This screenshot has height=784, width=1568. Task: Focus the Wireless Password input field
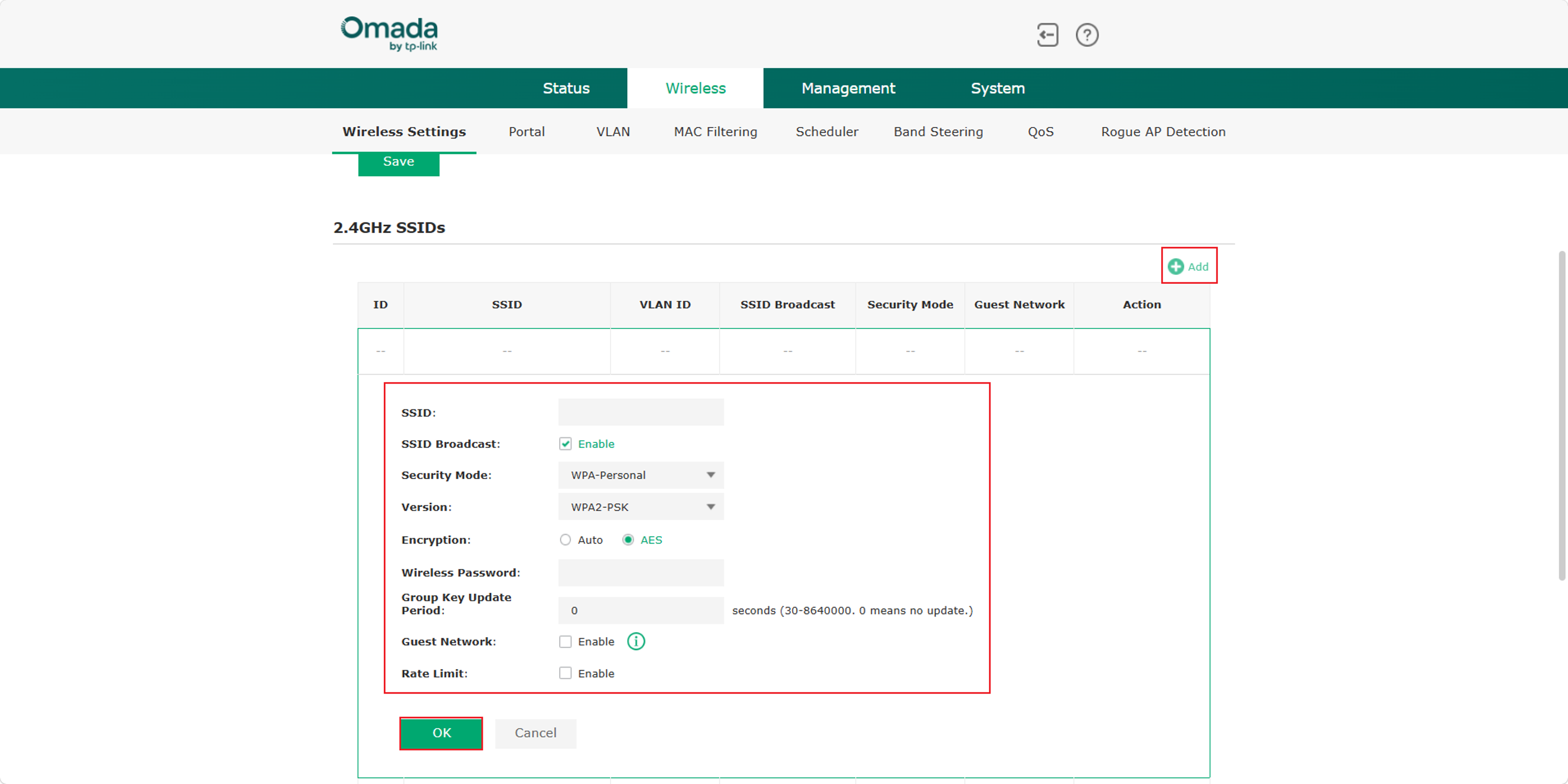pos(640,572)
